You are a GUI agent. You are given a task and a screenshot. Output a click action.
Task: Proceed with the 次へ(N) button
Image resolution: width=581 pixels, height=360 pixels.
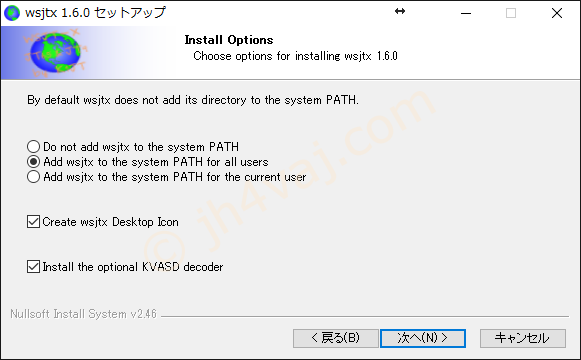click(x=423, y=338)
